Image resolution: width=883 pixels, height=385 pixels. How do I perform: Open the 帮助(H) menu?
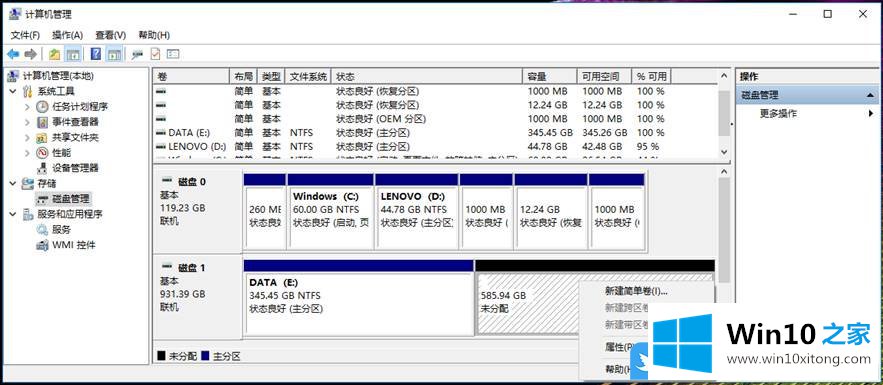(x=154, y=35)
